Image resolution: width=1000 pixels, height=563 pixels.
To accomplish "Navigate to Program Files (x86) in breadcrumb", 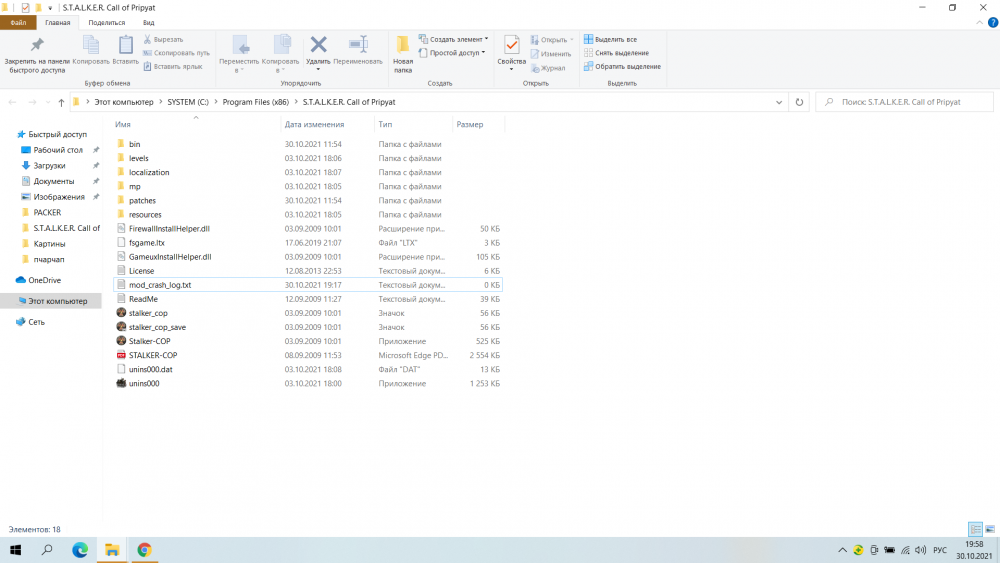I will click(254, 102).
